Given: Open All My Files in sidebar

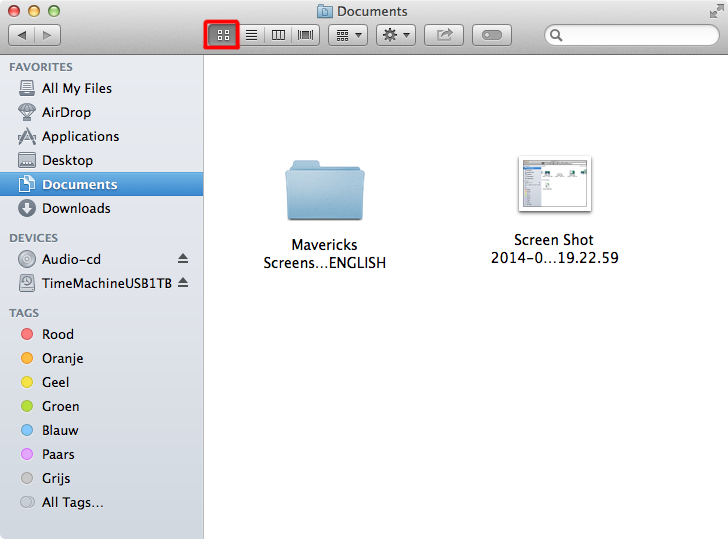Looking at the screenshot, I should (101, 88).
